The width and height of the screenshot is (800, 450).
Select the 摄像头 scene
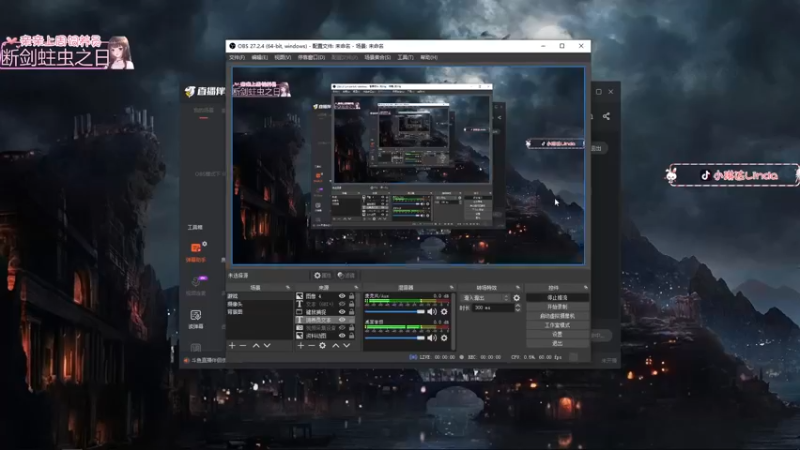tap(259, 304)
